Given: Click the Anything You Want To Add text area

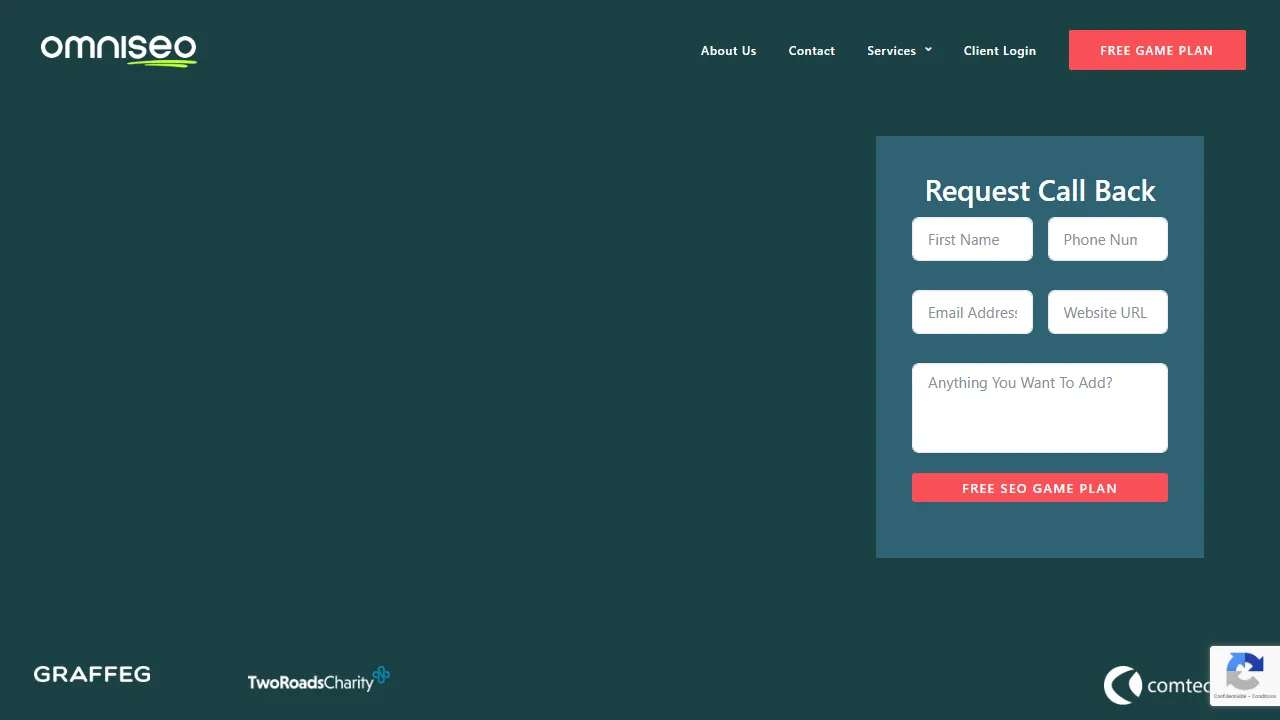Looking at the screenshot, I should point(1039,407).
